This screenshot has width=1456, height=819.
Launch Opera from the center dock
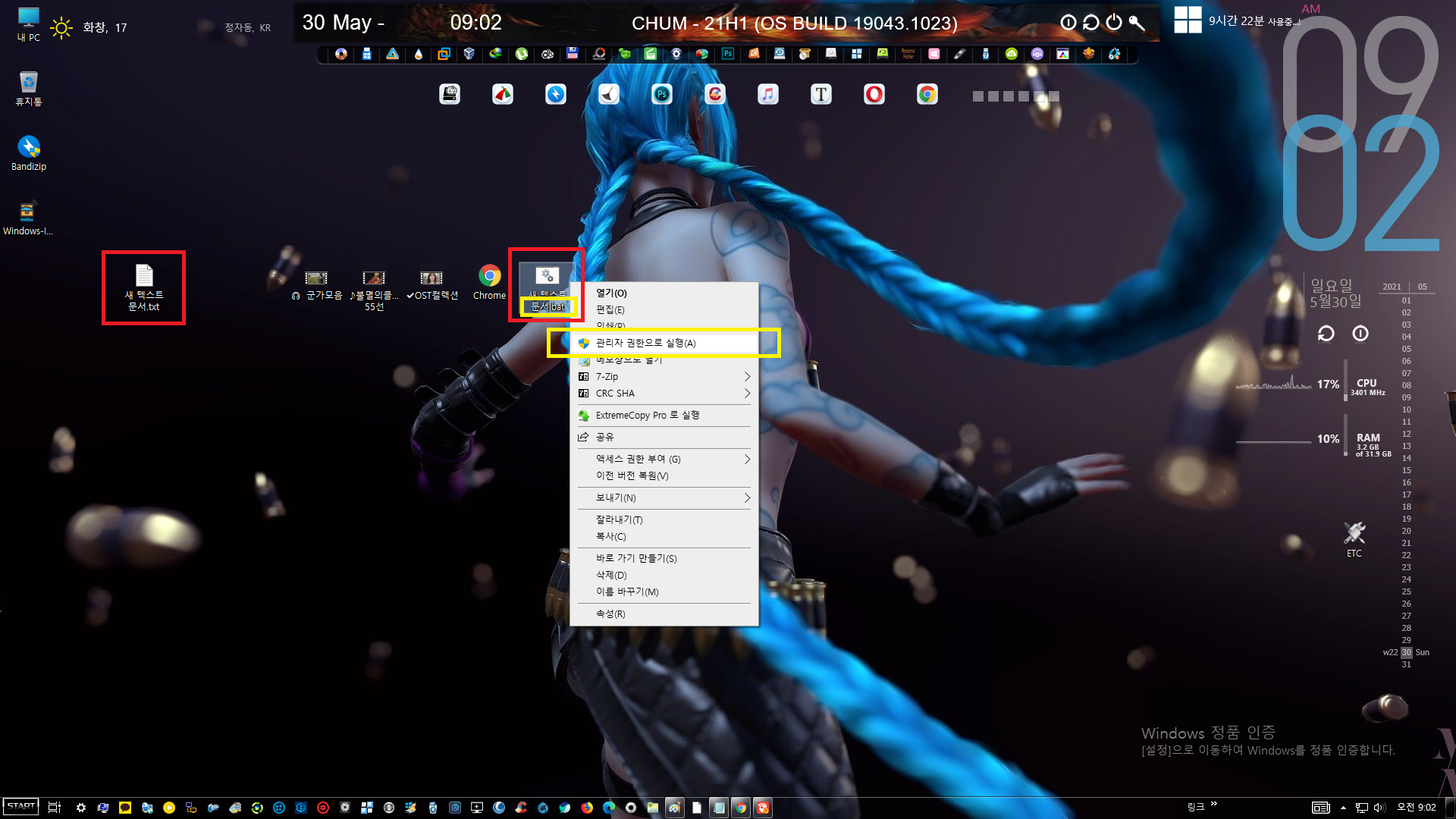point(874,94)
